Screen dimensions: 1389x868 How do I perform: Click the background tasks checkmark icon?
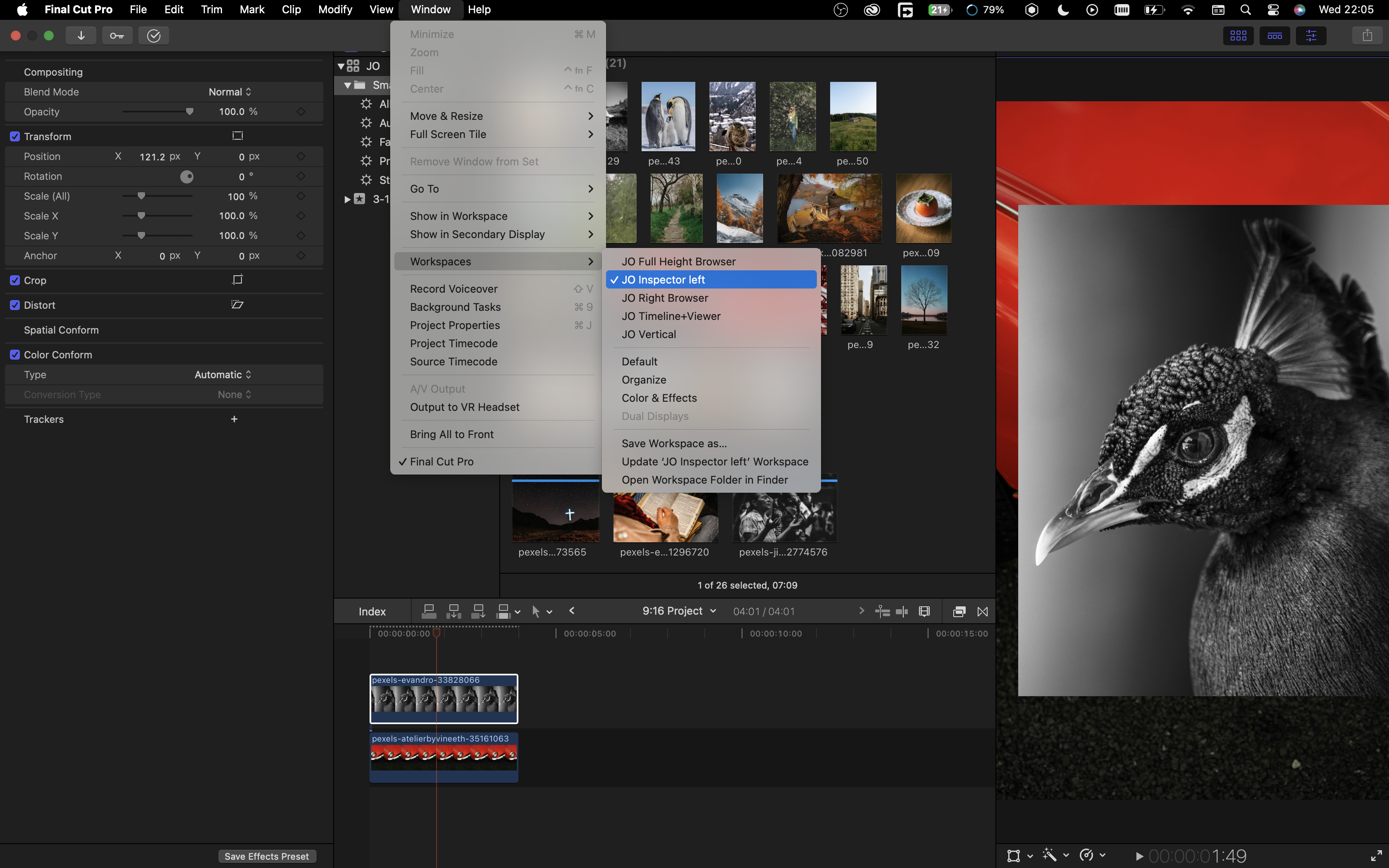coord(153,36)
